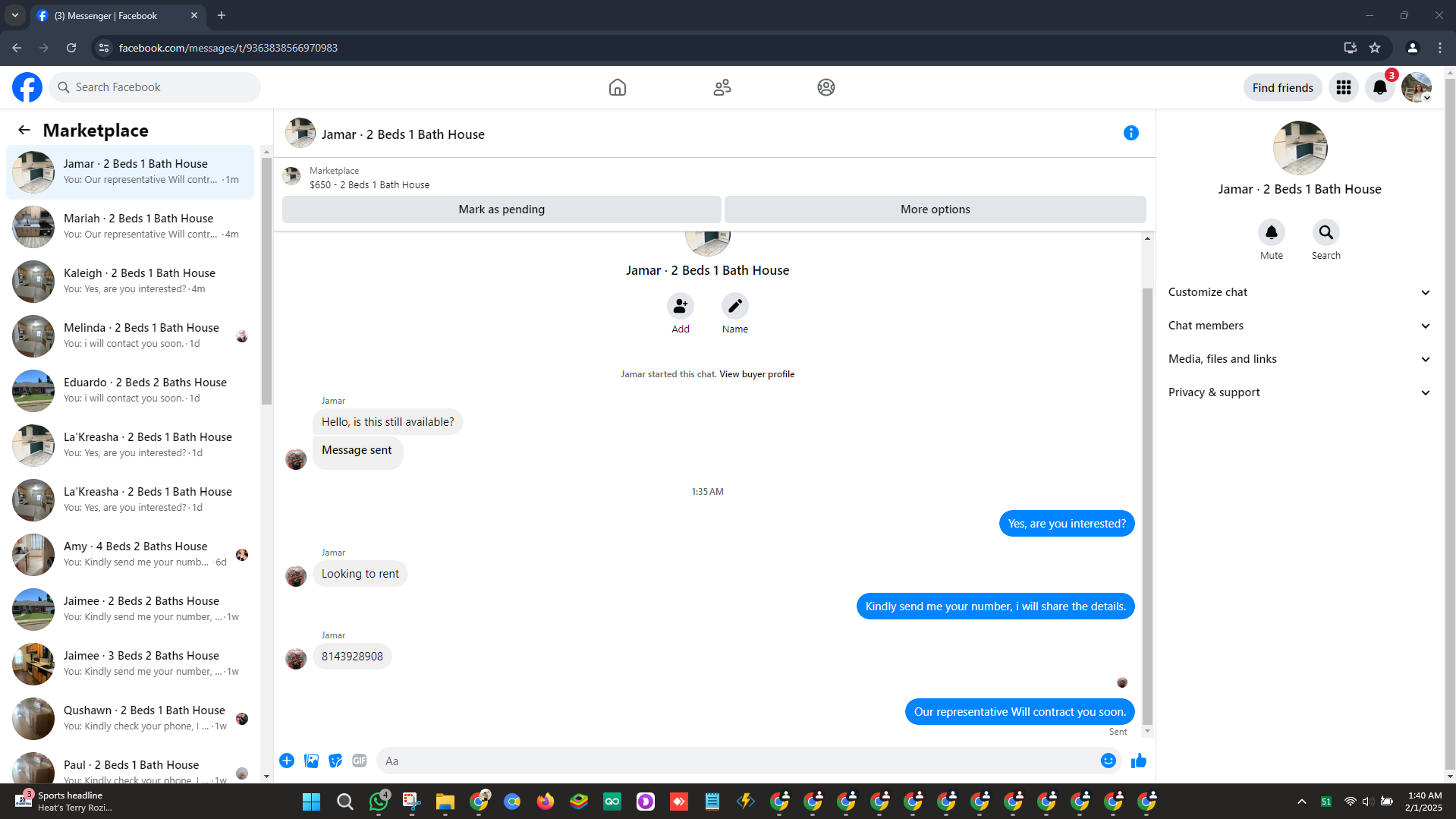Go back using the Marketplace back arrow
The image size is (1456, 819).
[24, 130]
